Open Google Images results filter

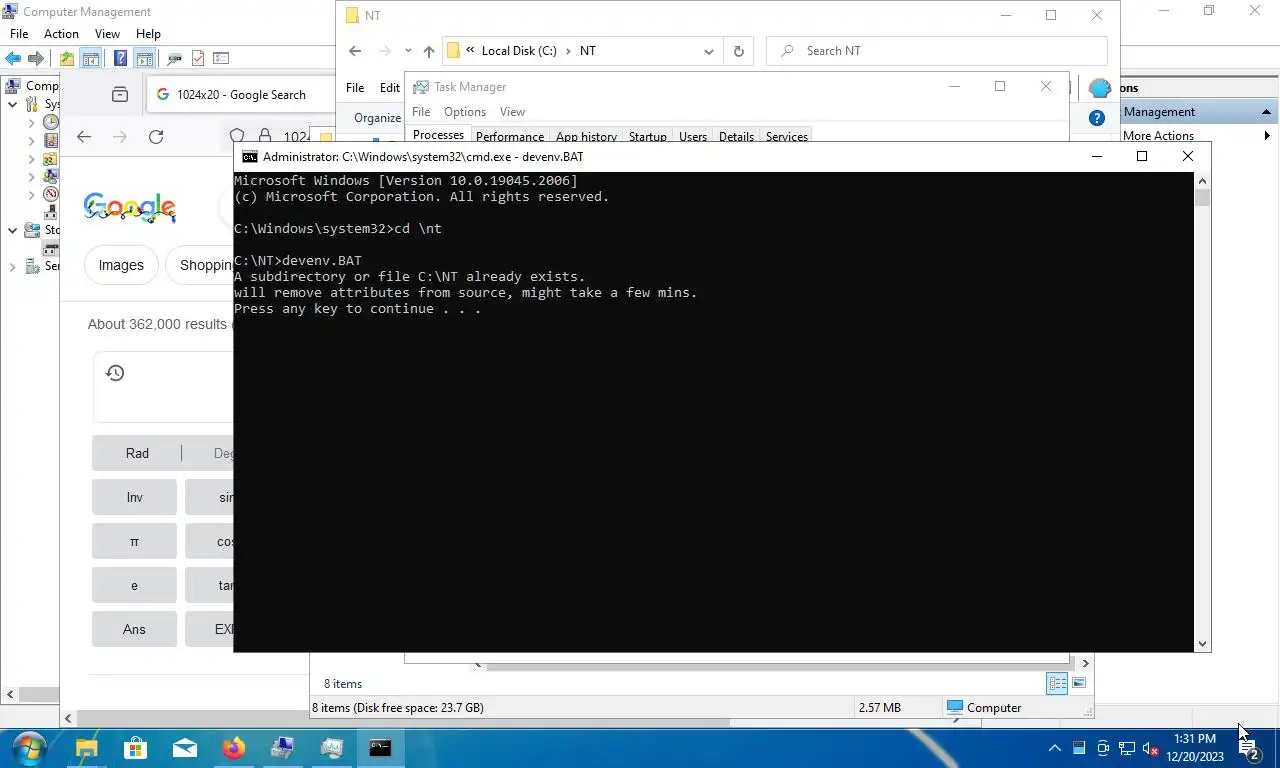pyautogui.click(x=121, y=265)
